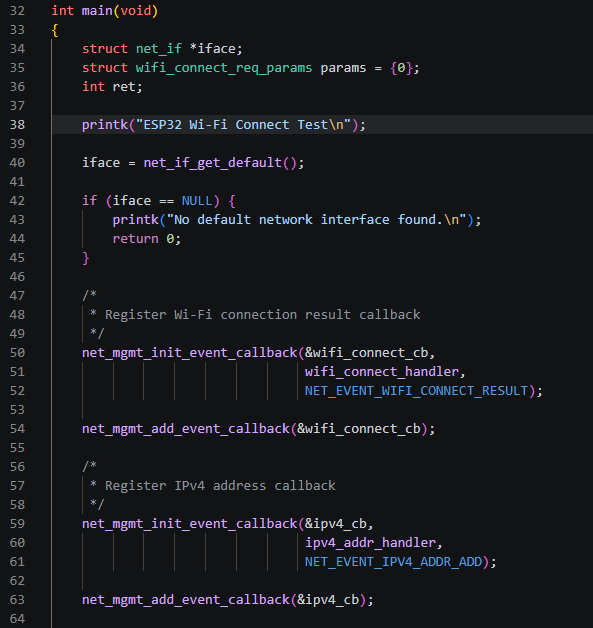
Task: Click 'net_mgmt_init_event_callback' on line 59
Action: click(x=189, y=524)
